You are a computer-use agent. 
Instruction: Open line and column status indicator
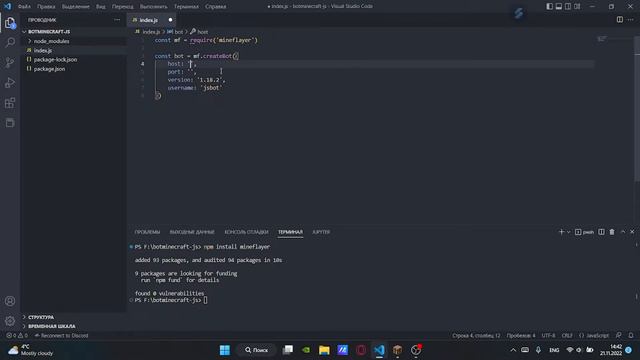(x=476, y=336)
